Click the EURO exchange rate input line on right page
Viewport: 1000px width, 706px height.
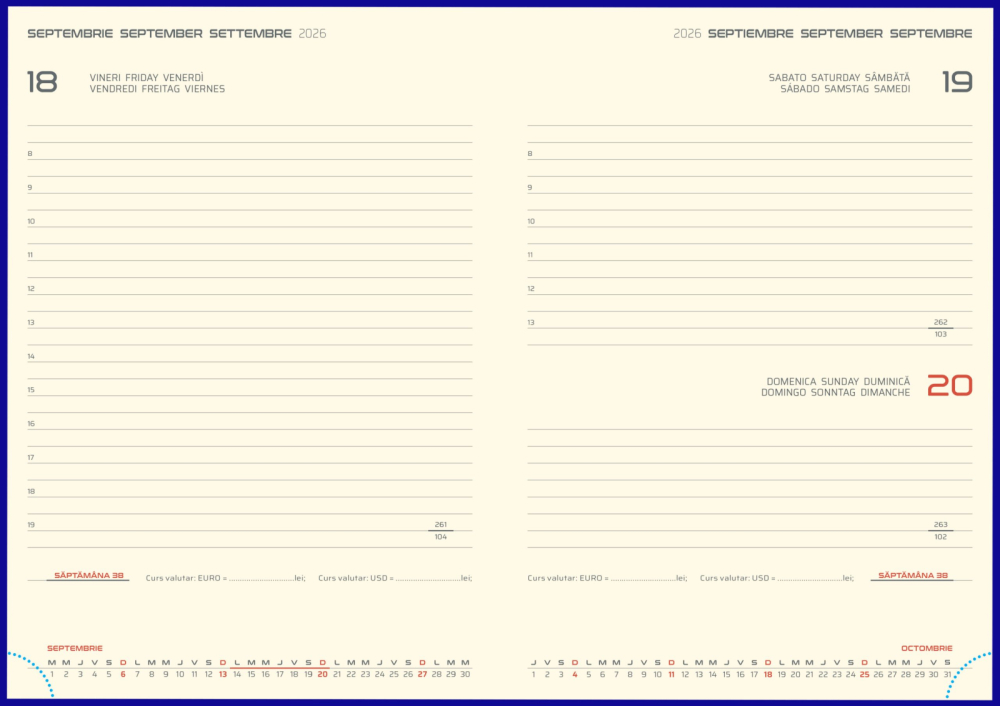point(640,577)
